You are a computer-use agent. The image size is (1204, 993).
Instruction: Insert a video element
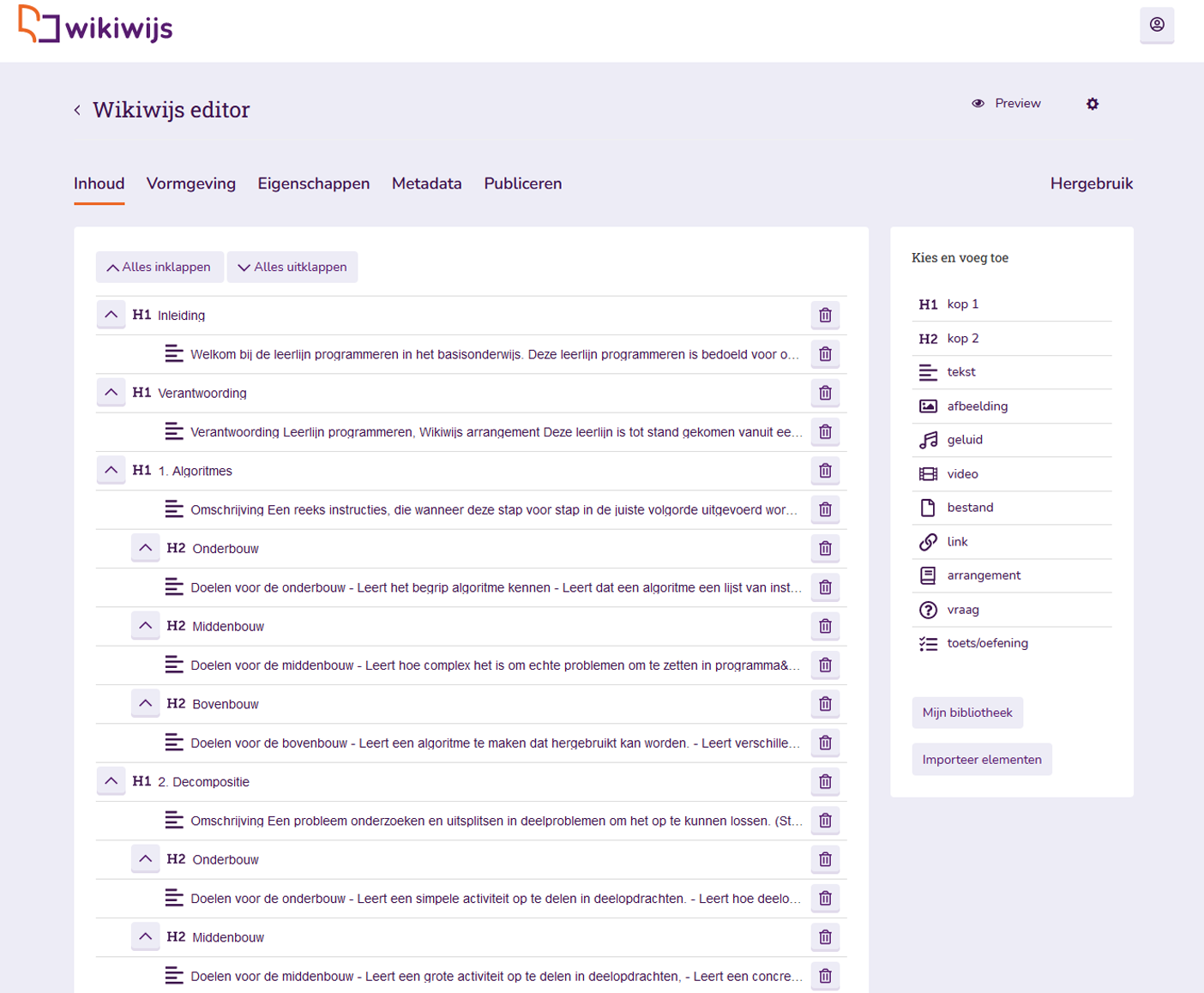[x=962, y=473]
